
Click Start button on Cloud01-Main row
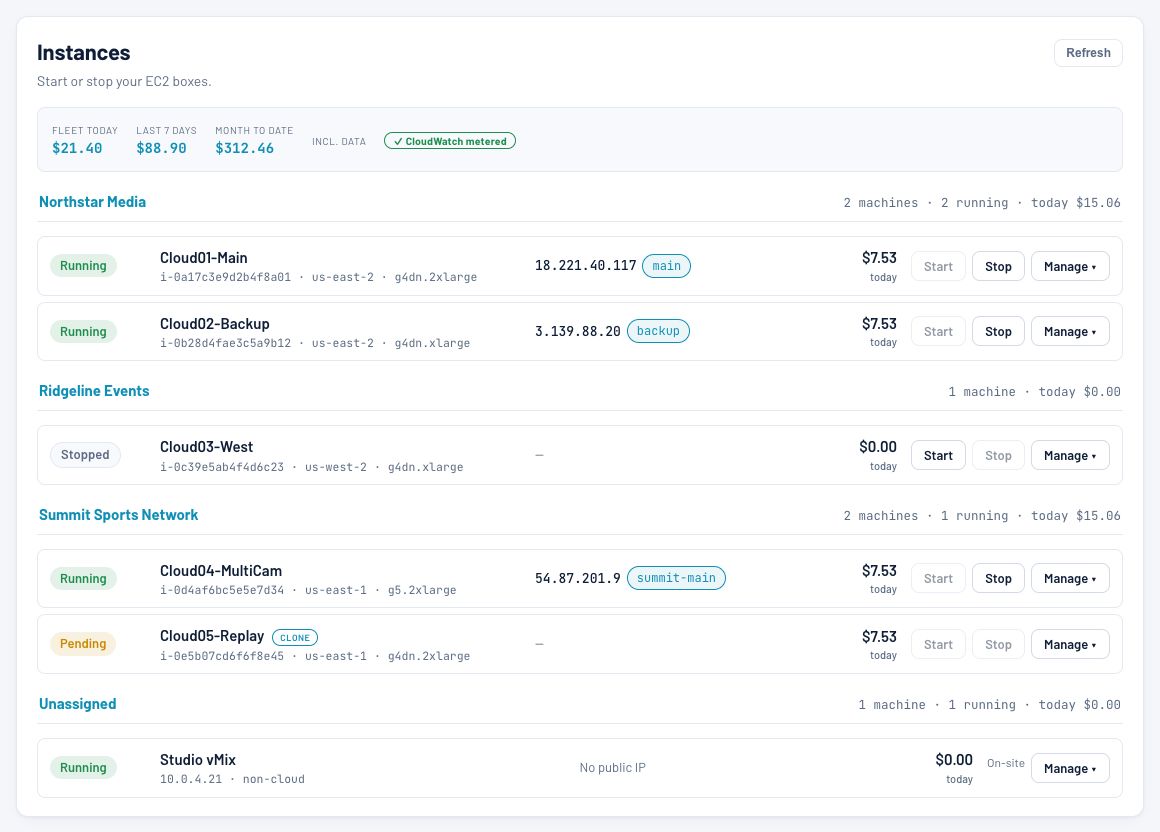click(x=937, y=266)
